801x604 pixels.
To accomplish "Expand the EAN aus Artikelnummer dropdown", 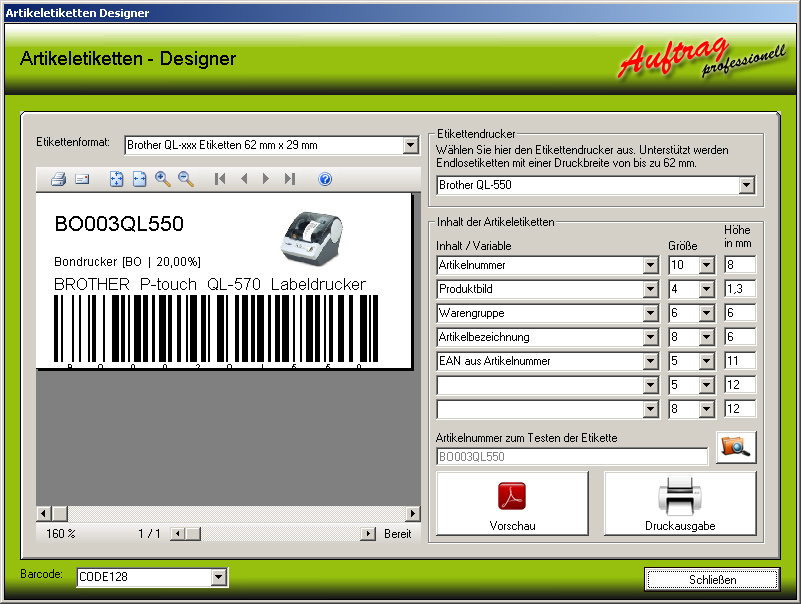I will coord(650,361).
